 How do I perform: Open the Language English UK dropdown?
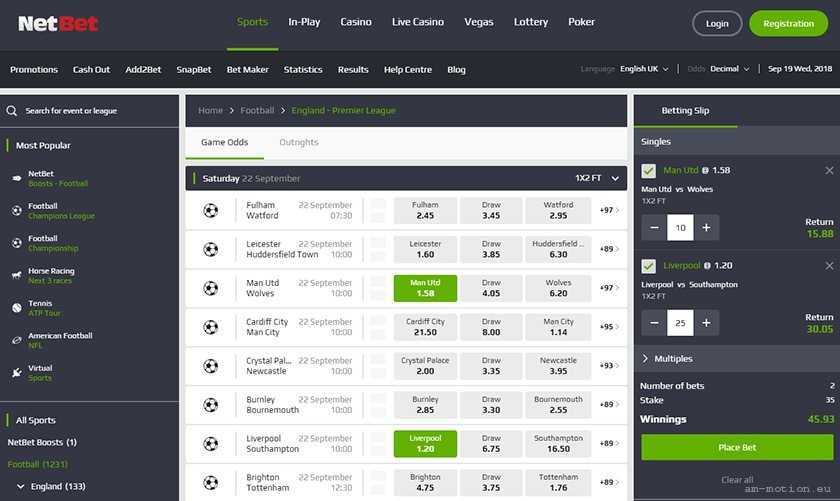(644, 69)
